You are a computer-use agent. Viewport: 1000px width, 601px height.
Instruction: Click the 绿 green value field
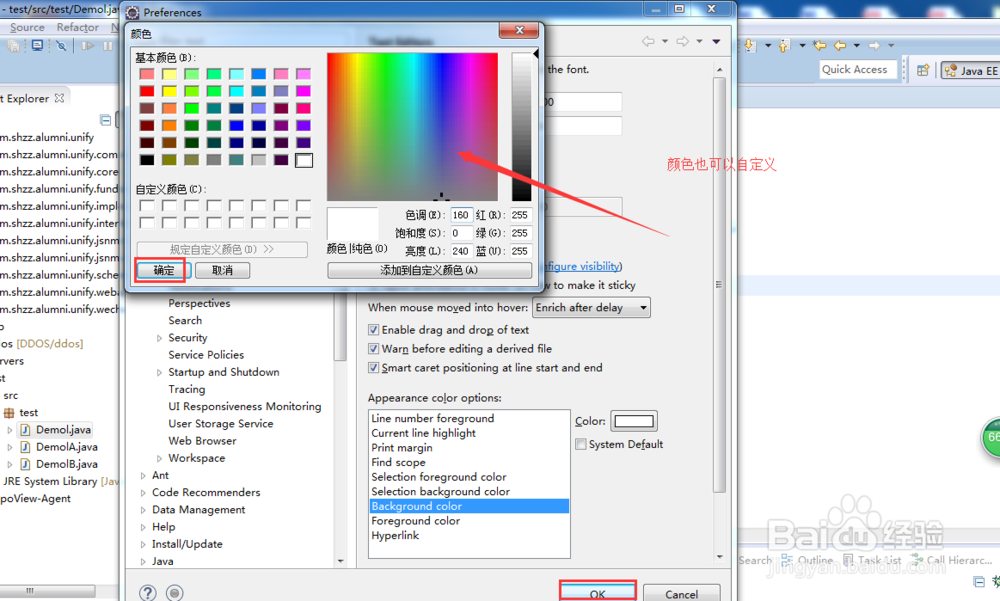click(x=520, y=233)
